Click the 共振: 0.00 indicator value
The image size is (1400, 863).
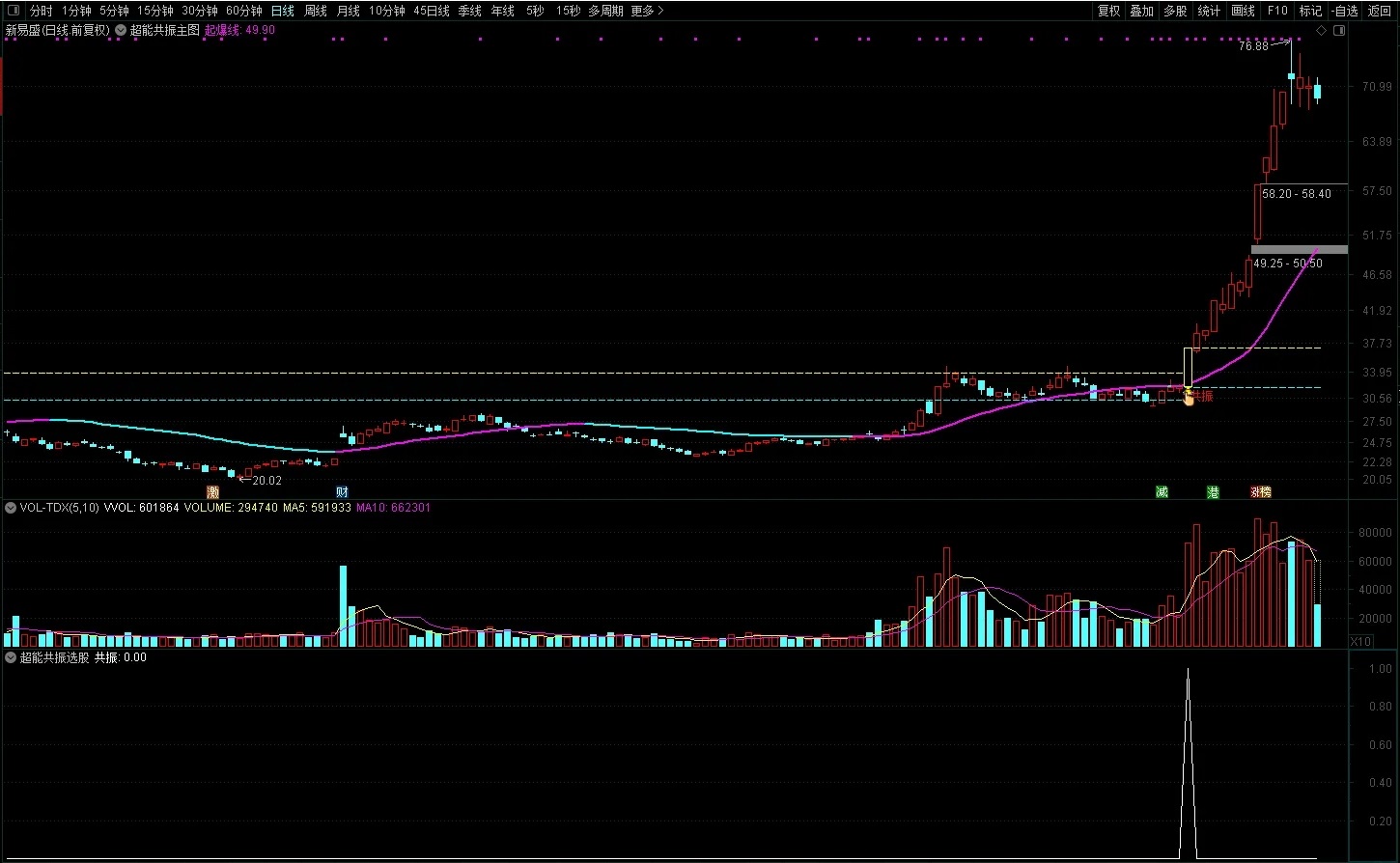click(121, 657)
